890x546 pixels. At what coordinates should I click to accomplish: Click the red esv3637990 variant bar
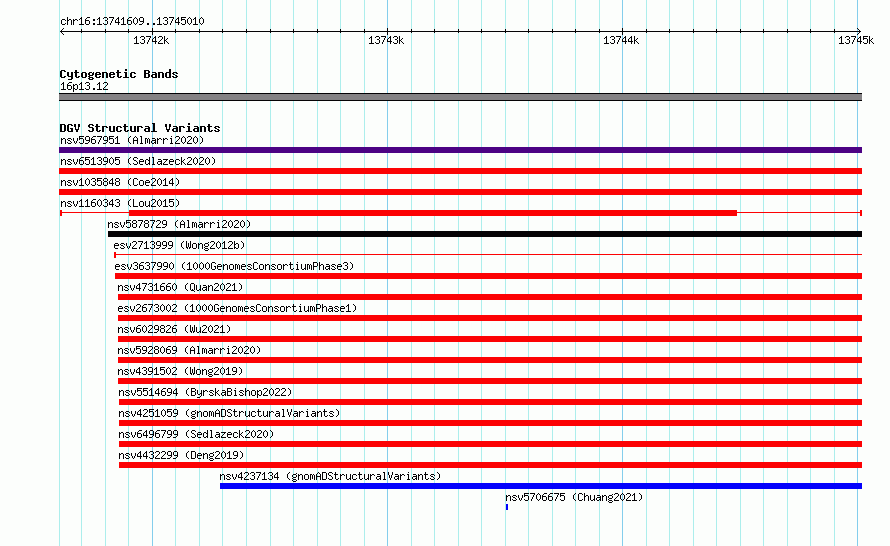[488, 276]
